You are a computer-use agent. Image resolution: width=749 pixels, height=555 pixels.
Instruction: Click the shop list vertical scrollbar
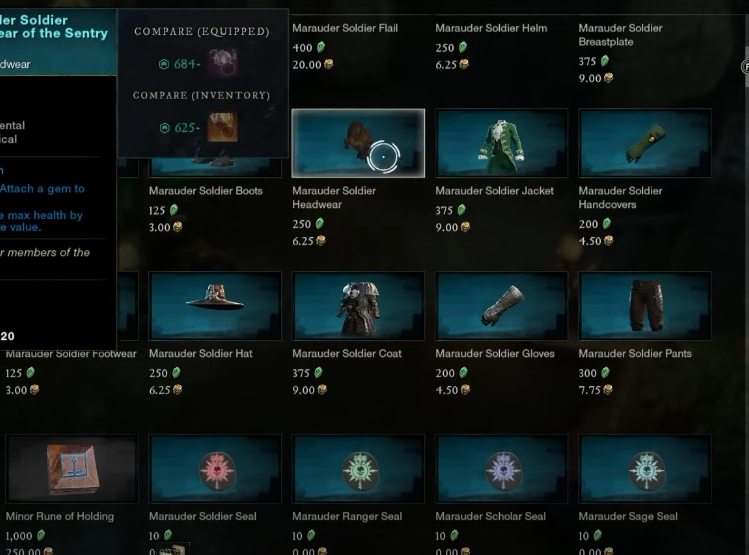(746, 287)
